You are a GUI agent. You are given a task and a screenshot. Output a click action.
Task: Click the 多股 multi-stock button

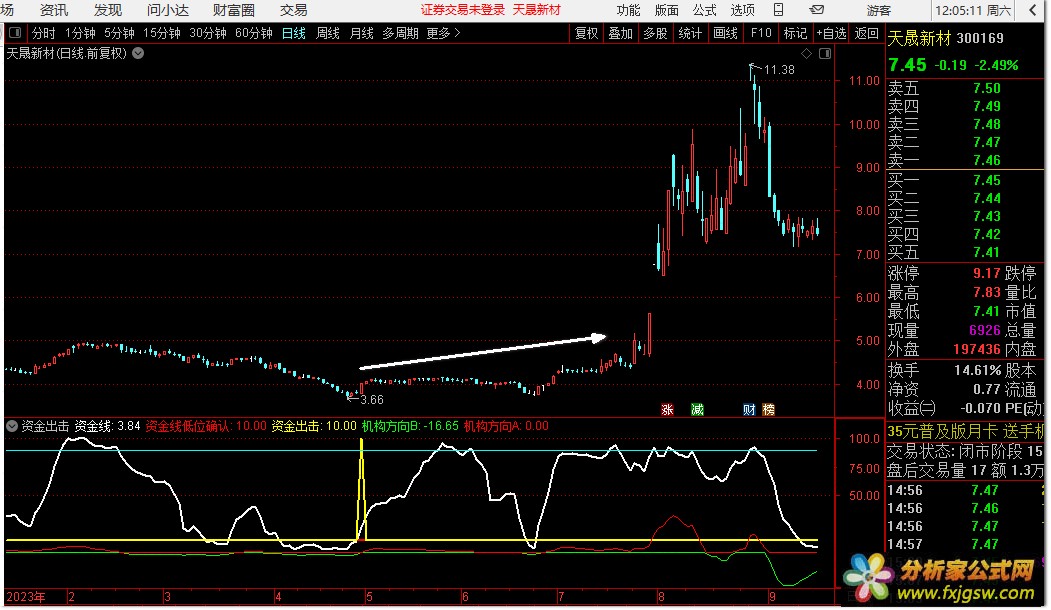(655, 33)
